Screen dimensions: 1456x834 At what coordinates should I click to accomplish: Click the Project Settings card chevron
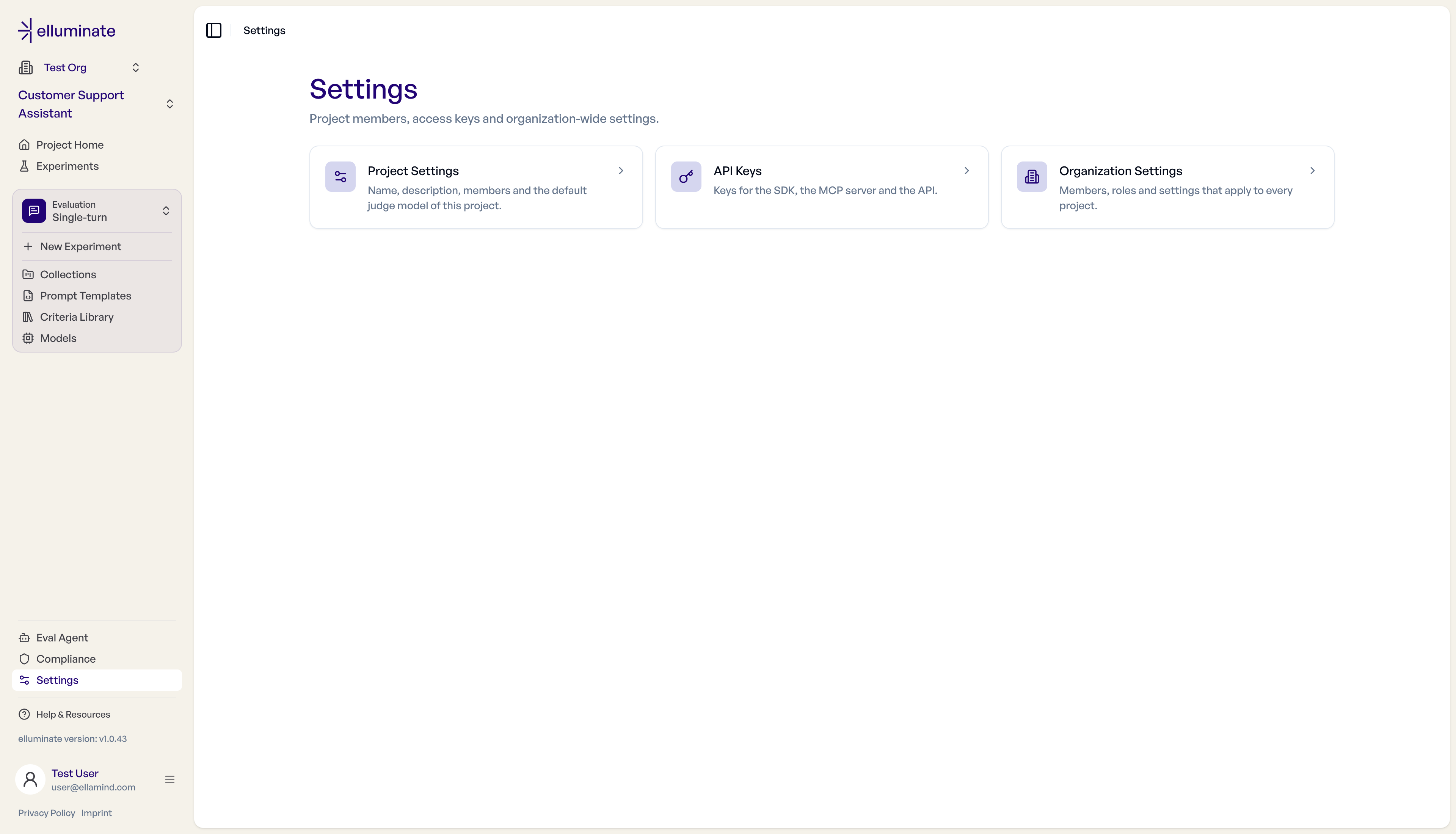pyautogui.click(x=621, y=171)
